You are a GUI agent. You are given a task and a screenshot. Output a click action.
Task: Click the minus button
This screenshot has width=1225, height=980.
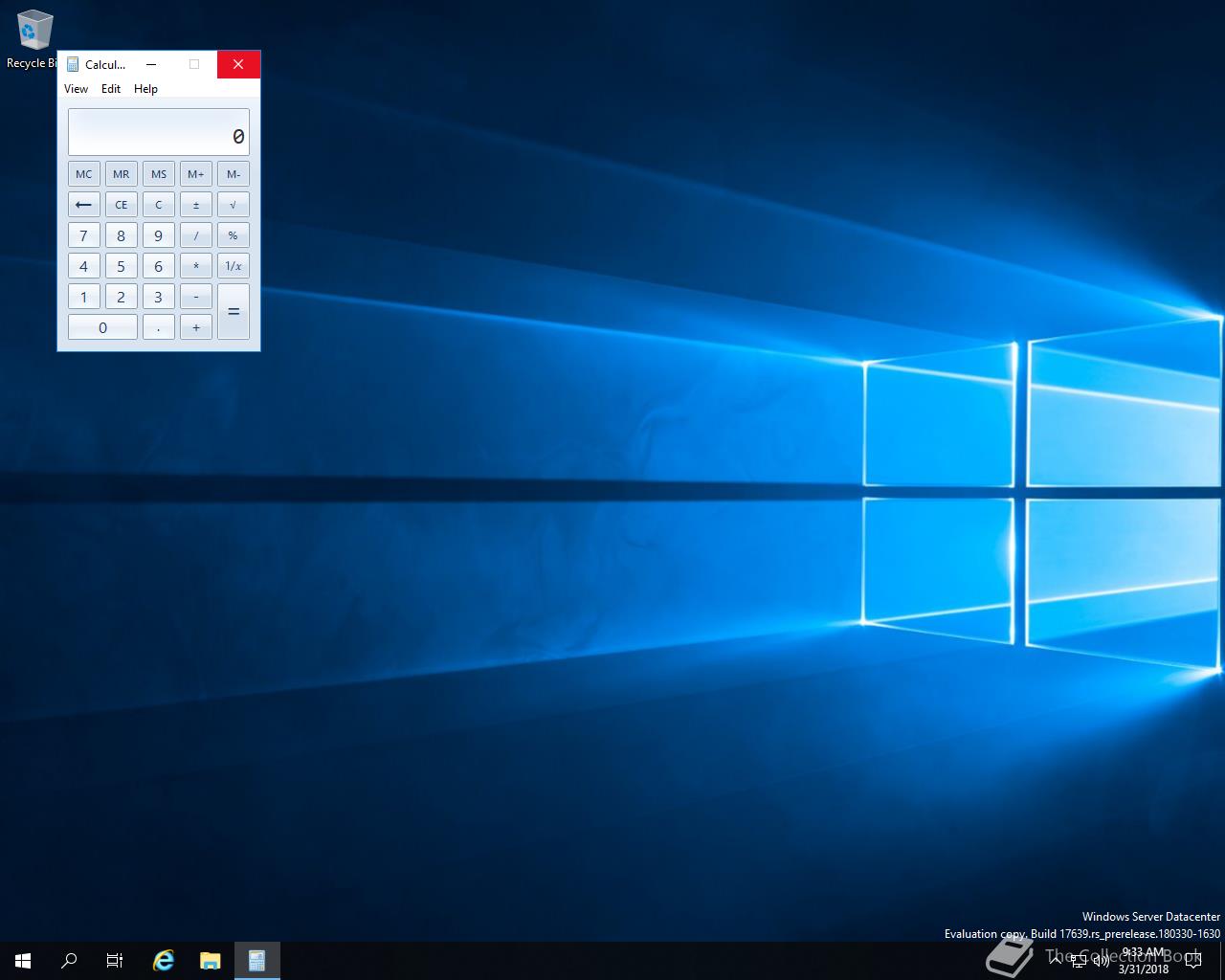click(x=196, y=297)
